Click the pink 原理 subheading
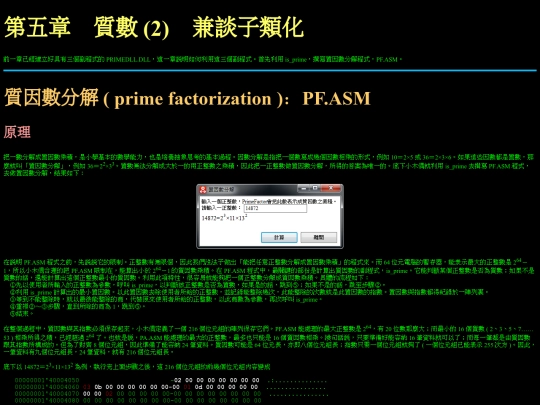 [x=17, y=132]
